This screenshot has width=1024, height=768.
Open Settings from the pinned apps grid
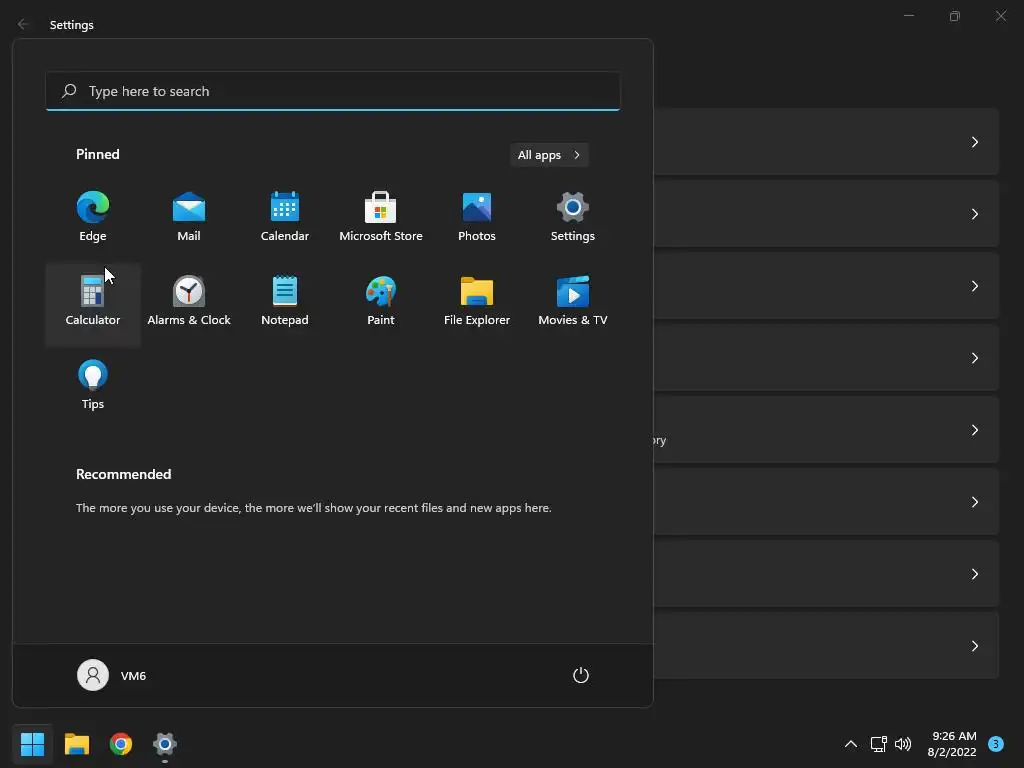coord(573,217)
